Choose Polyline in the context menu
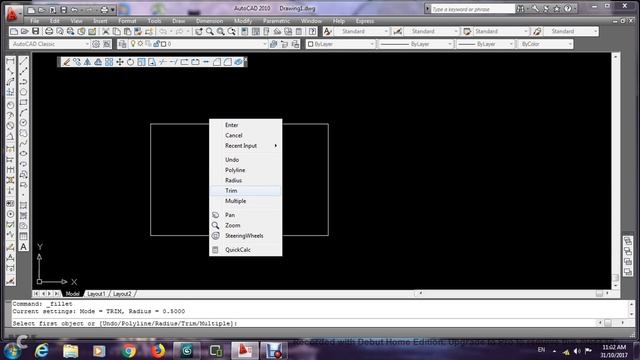The height and width of the screenshot is (360, 640). click(x=245, y=170)
